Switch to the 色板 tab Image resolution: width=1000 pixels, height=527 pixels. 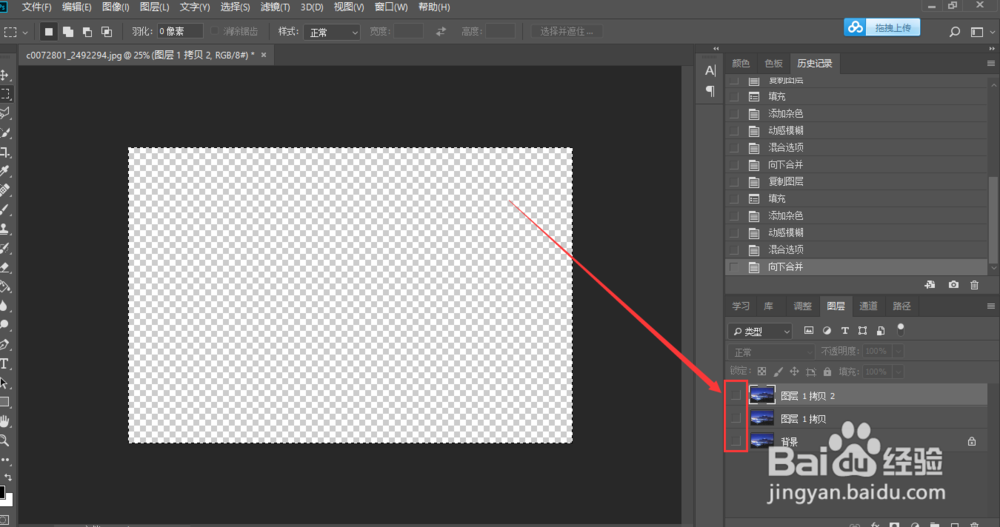click(x=773, y=63)
